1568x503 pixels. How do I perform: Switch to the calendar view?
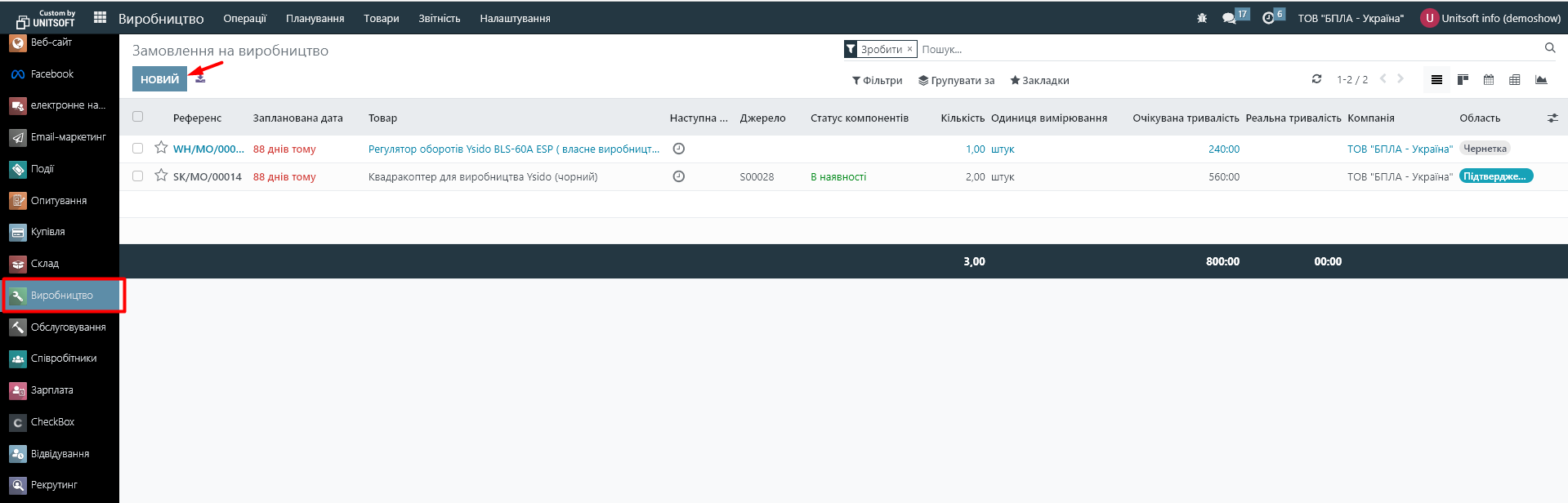pos(1489,80)
